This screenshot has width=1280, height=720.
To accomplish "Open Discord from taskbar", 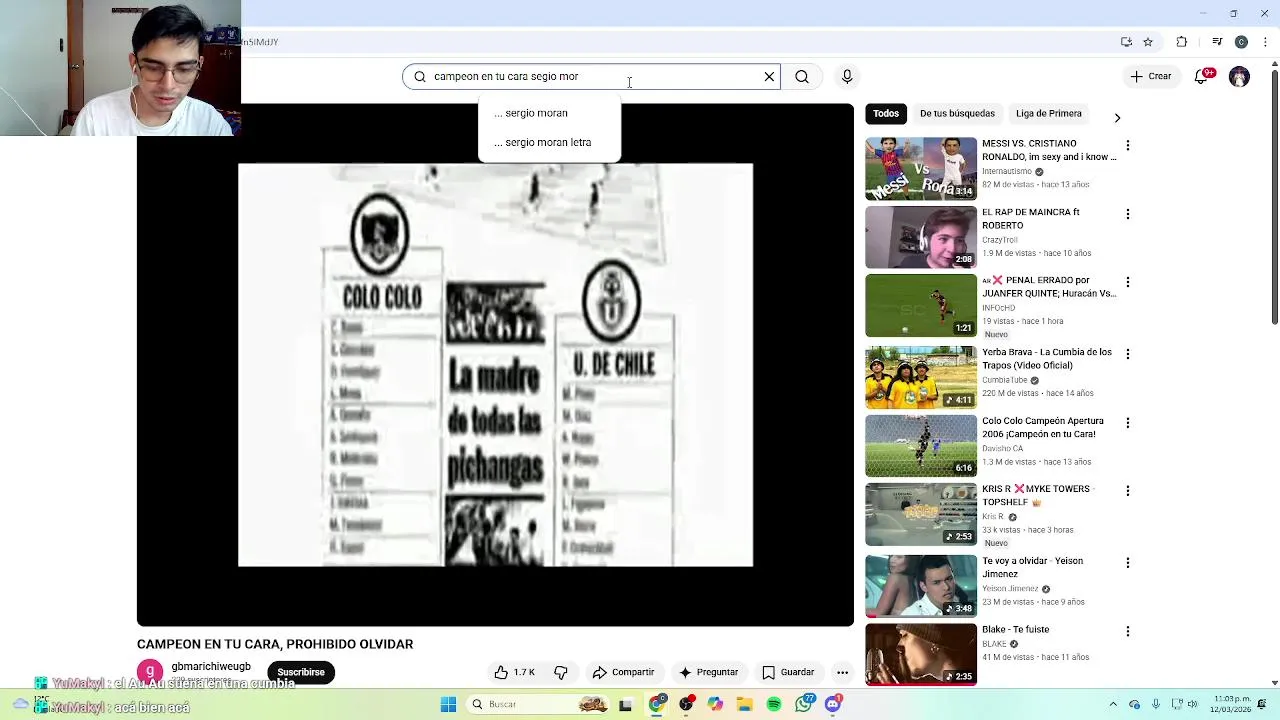I will tap(833, 704).
